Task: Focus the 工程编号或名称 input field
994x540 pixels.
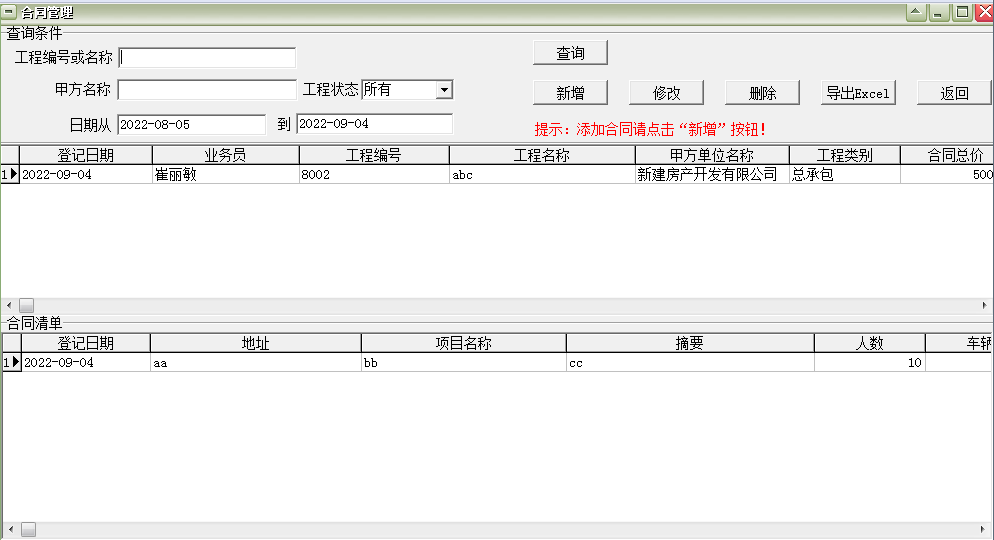Action: [207, 58]
